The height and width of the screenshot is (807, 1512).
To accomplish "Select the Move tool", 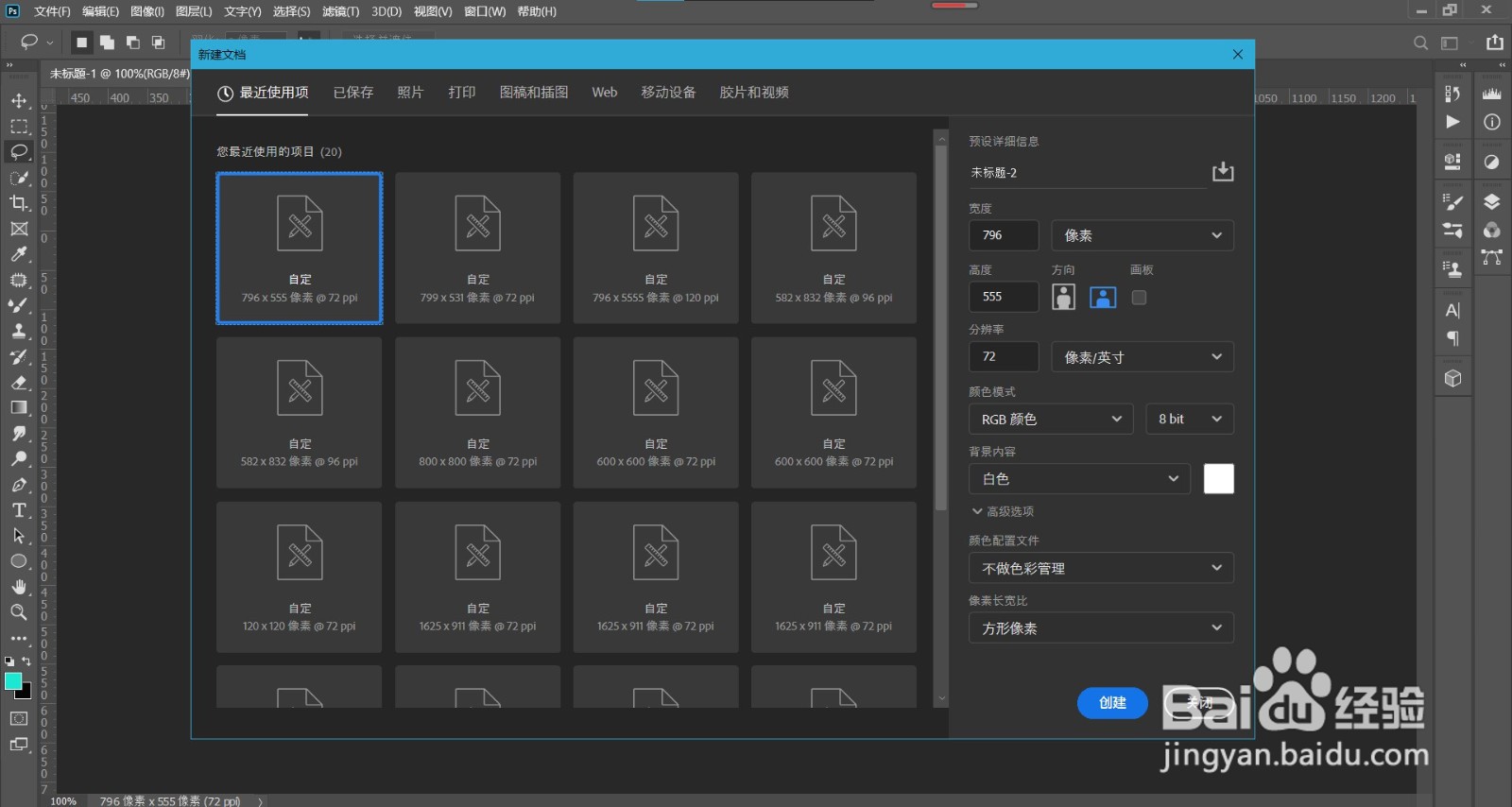I will tap(19, 101).
